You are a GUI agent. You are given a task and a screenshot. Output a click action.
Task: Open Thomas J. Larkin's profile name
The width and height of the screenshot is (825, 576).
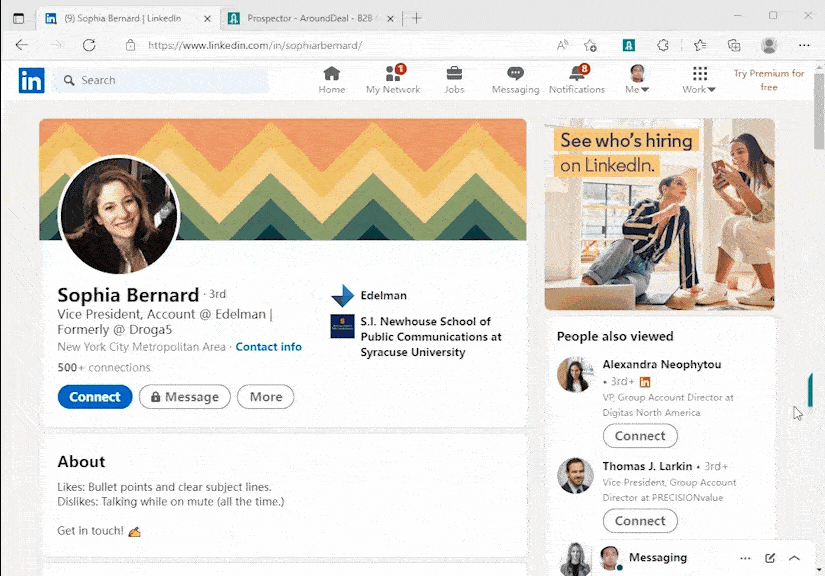point(647,466)
